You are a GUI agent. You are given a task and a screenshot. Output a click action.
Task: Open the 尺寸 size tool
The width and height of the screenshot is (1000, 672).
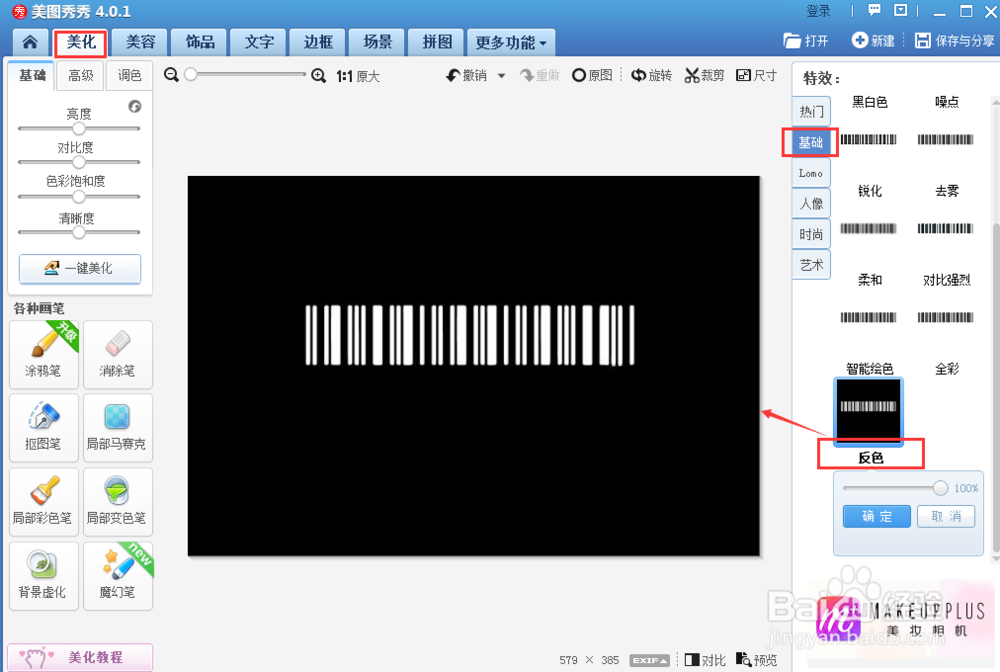coord(756,75)
